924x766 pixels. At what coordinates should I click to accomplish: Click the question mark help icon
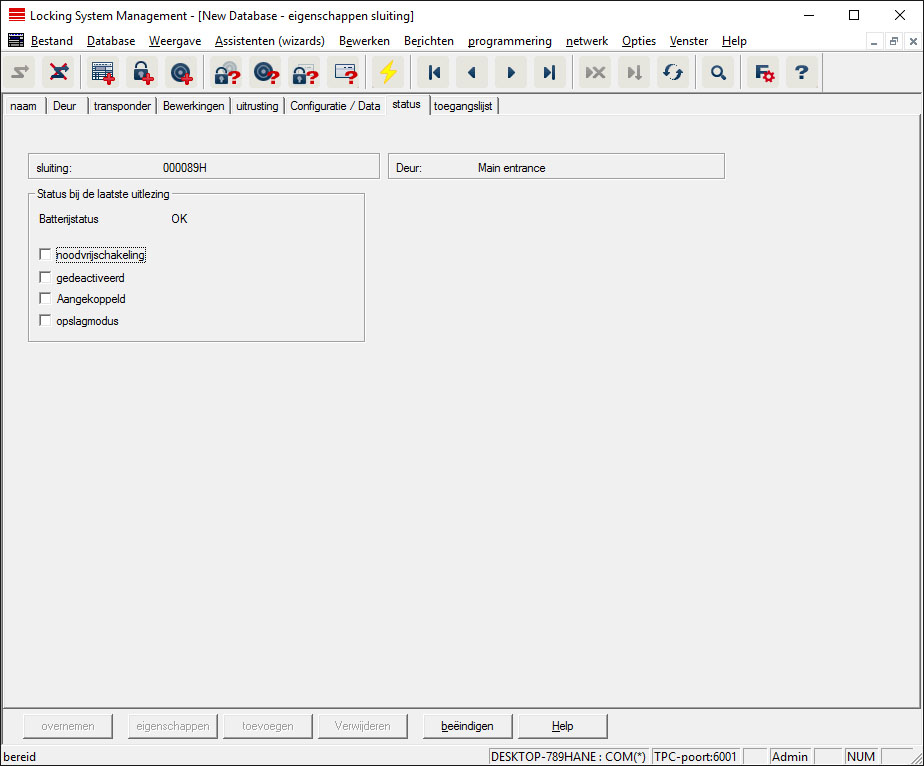point(801,73)
